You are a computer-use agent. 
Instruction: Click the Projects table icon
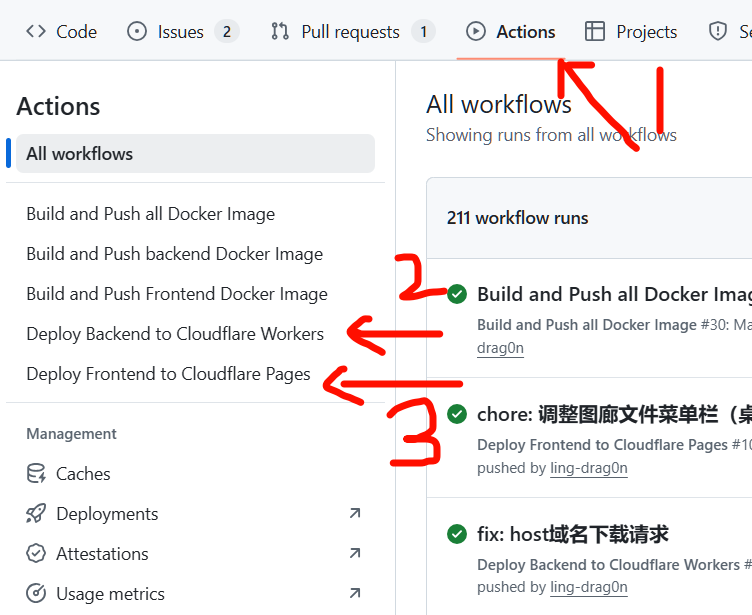pyautogui.click(x=595, y=32)
